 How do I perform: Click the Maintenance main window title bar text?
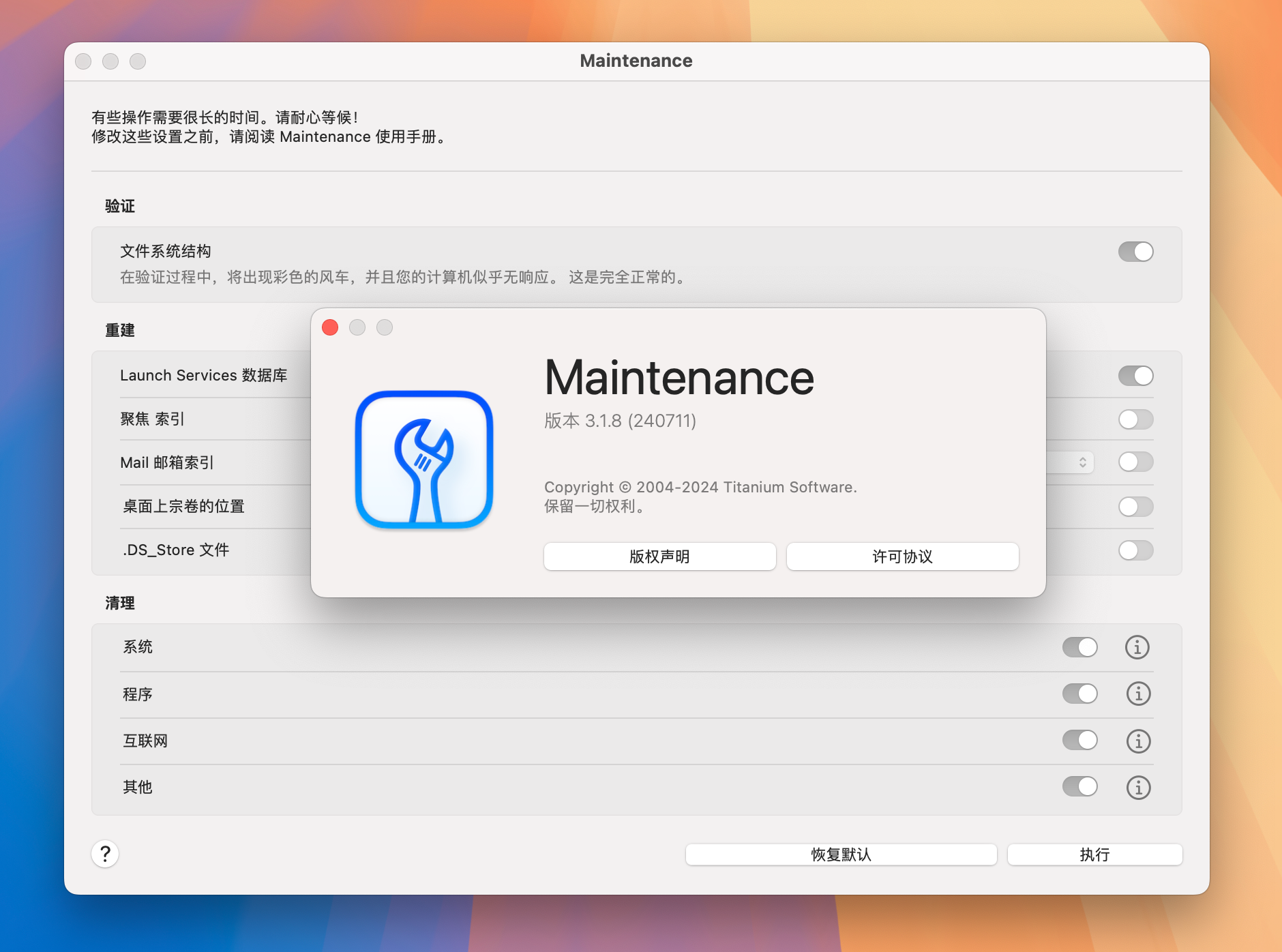tap(636, 61)
